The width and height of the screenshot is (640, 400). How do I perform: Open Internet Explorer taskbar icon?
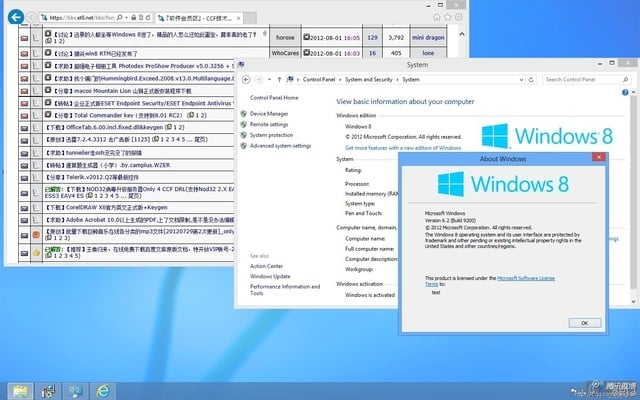[x=103, y=391]
